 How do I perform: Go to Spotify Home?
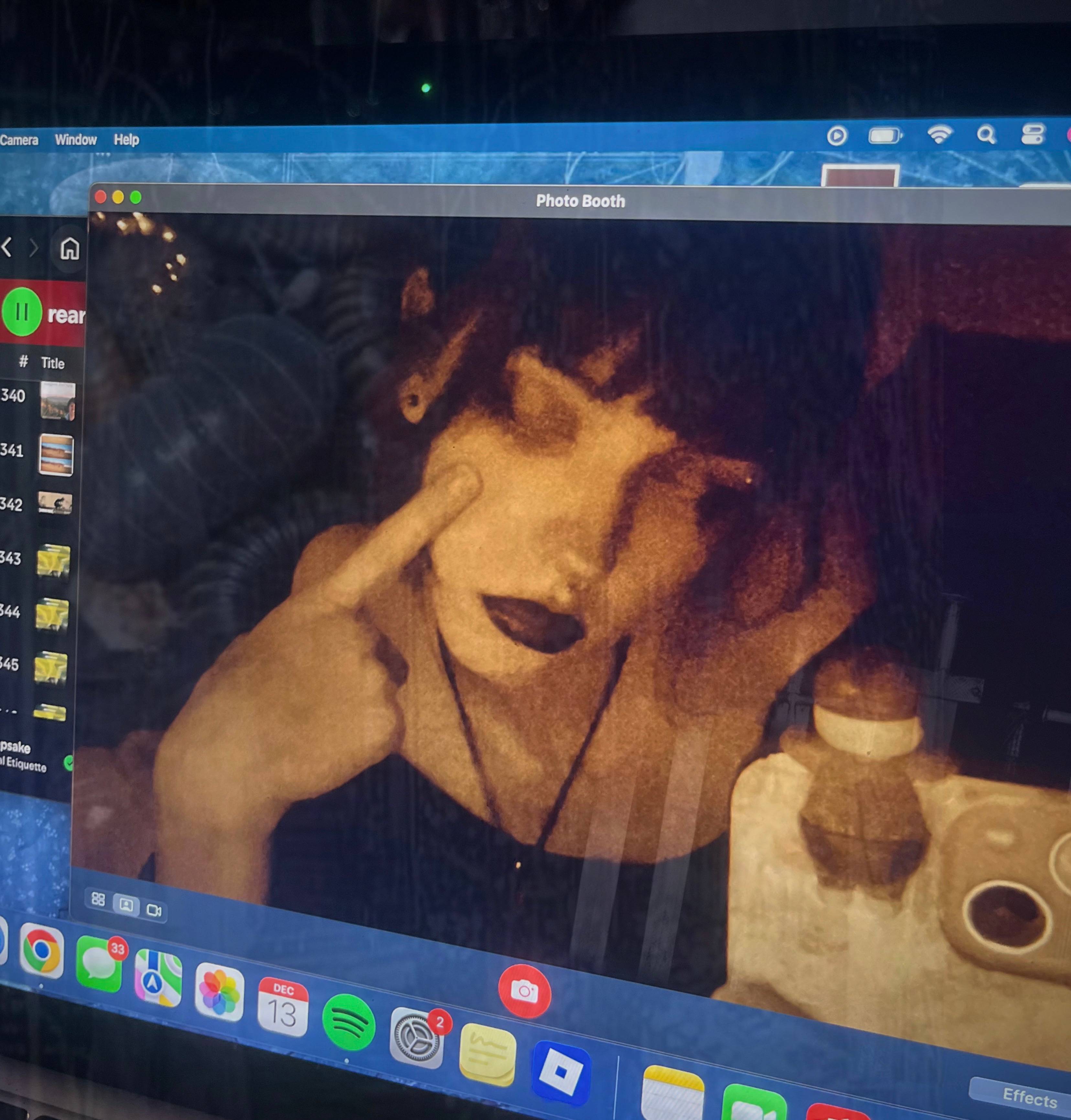point(70,249)
